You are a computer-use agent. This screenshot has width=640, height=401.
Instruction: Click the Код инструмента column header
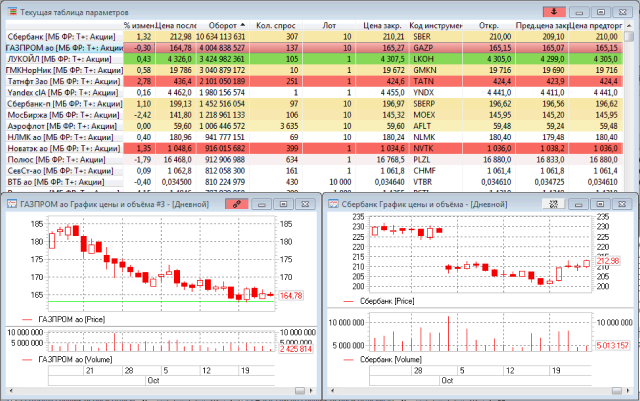(436, 24)
